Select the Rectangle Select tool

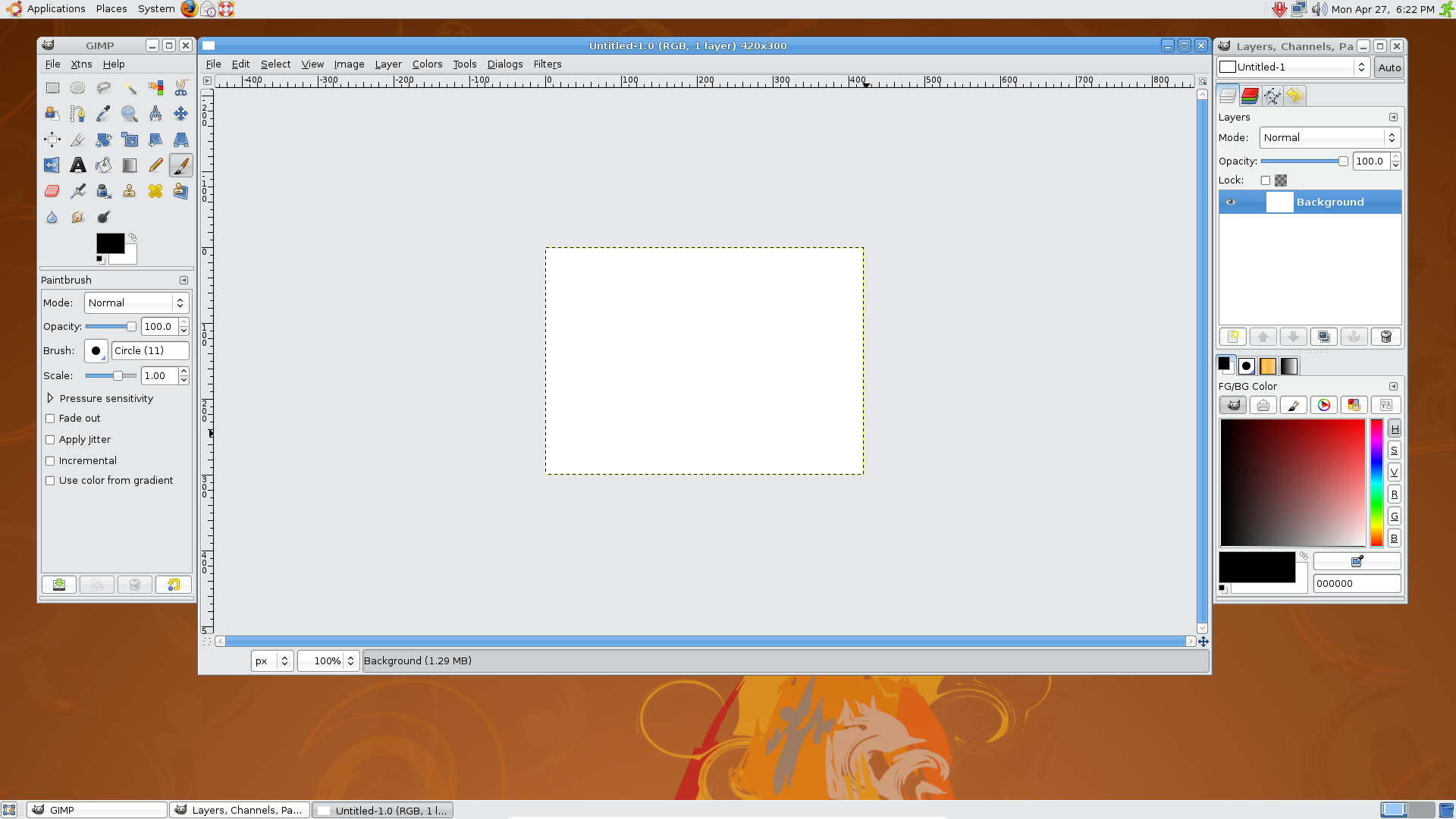coord(52,88)
